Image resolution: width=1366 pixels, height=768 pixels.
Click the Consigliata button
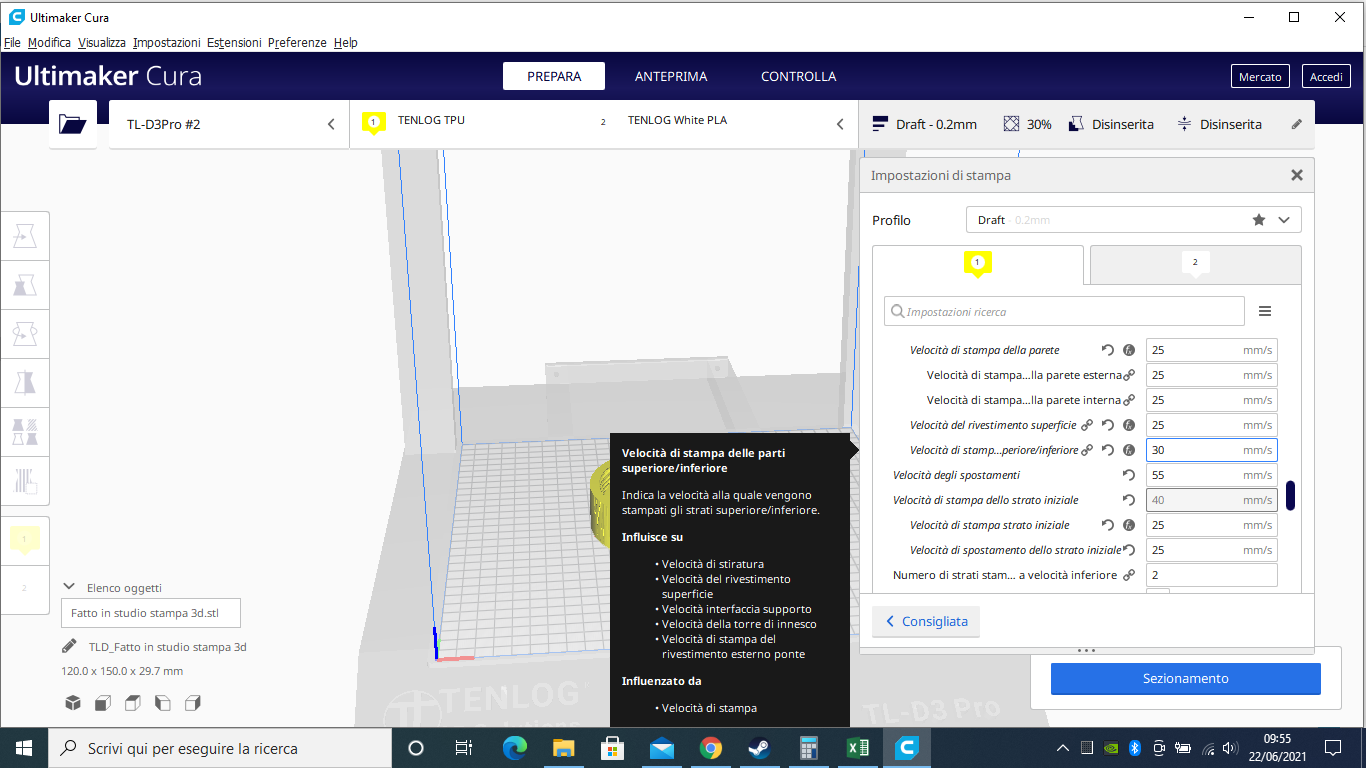[926, 621]
